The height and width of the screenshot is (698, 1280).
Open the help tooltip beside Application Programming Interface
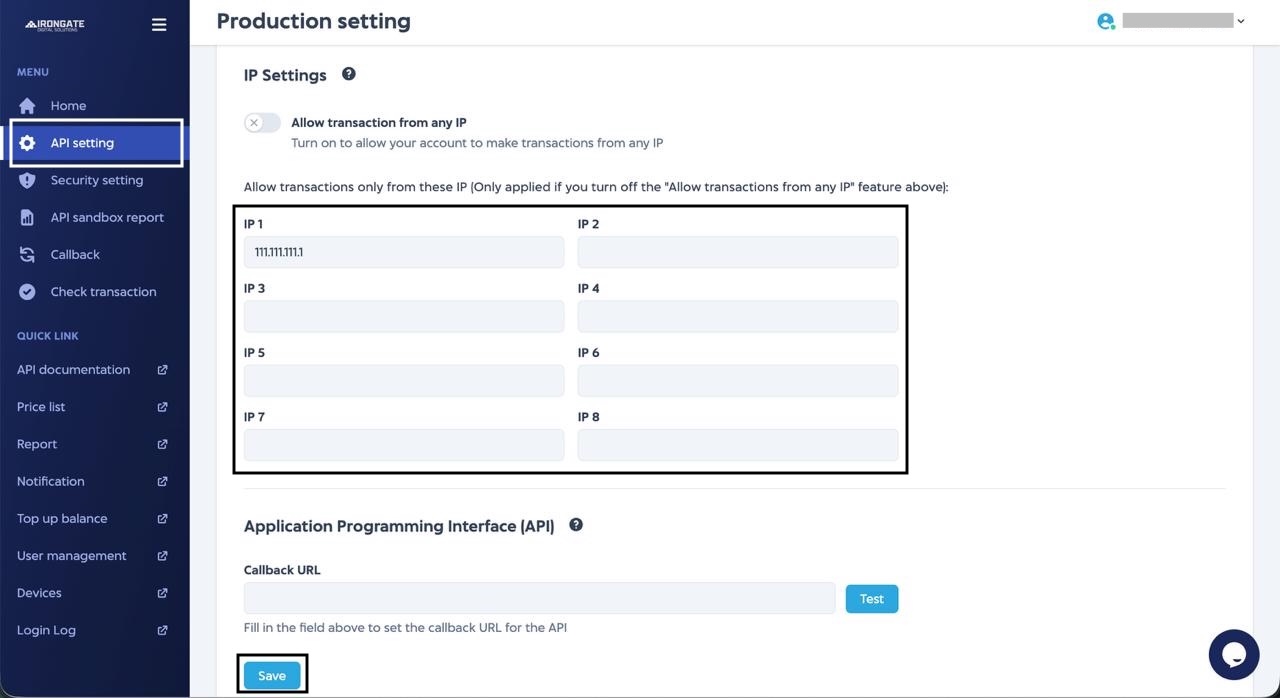(575, 523)
